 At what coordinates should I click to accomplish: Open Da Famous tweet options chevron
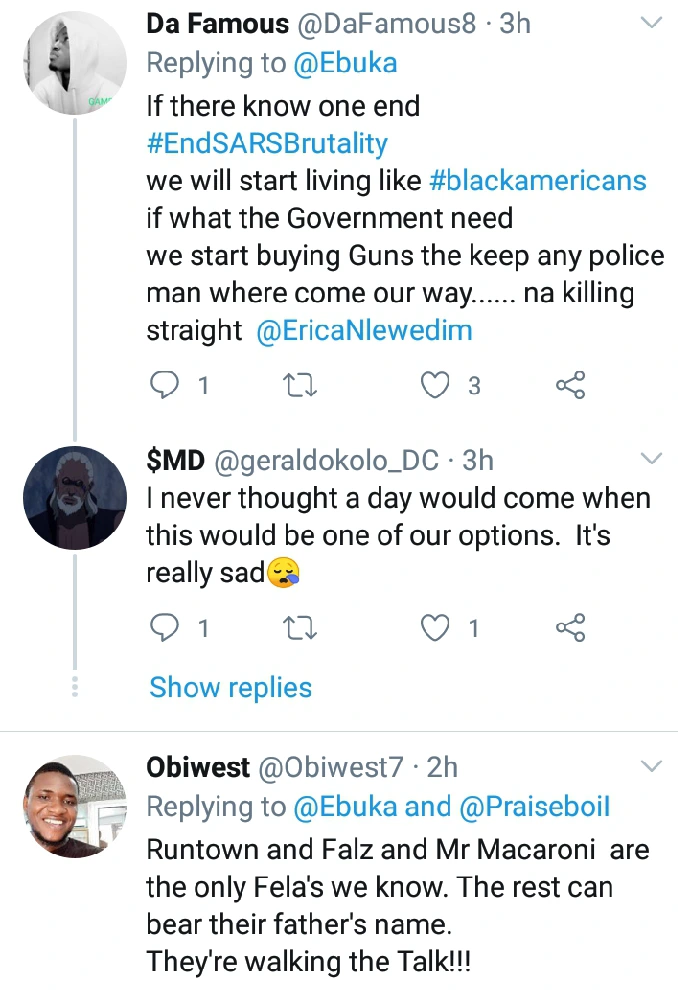click(x=651, y=22)
